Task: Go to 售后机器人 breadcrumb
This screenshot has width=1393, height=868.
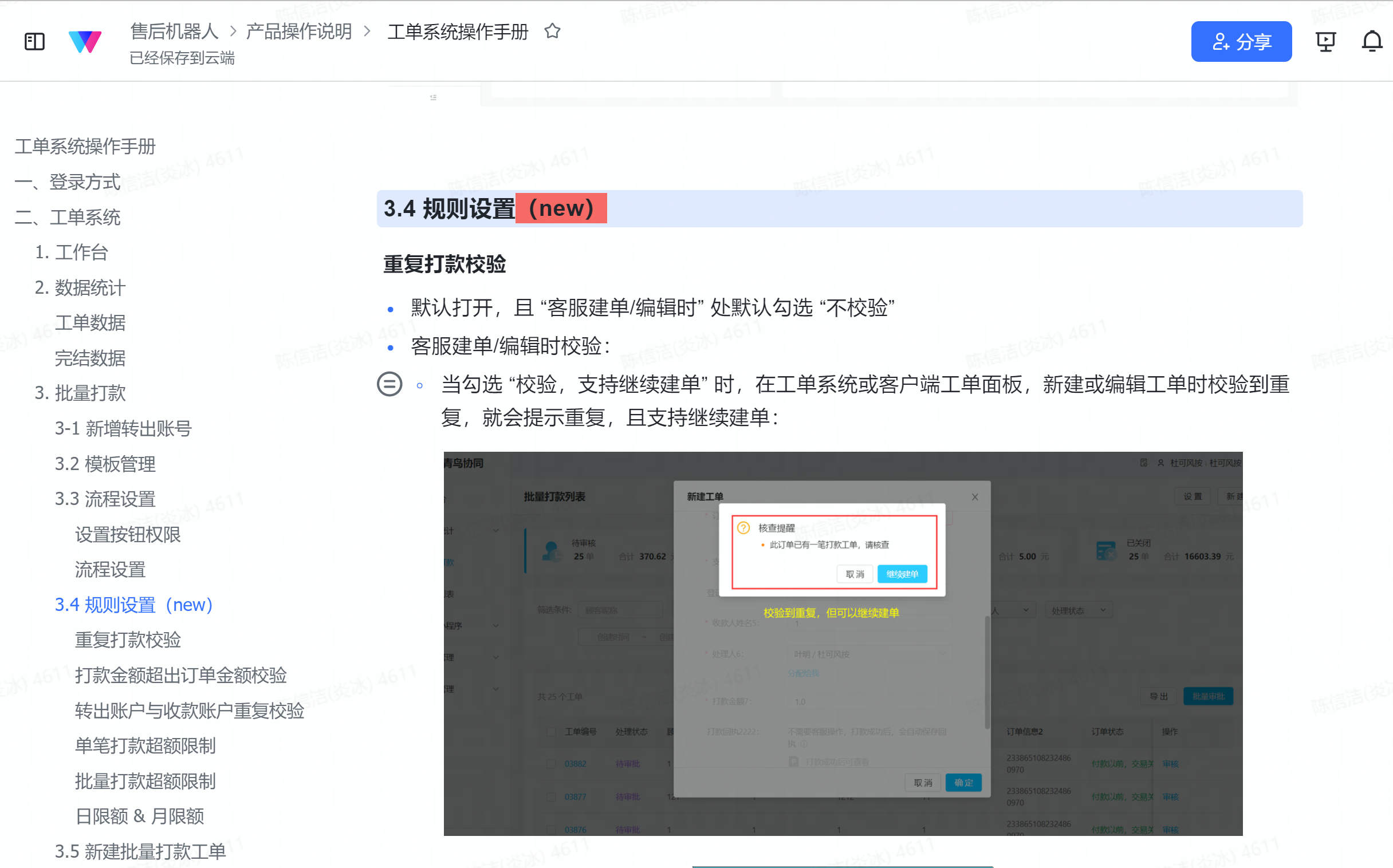Action: (x=174, y=31)
